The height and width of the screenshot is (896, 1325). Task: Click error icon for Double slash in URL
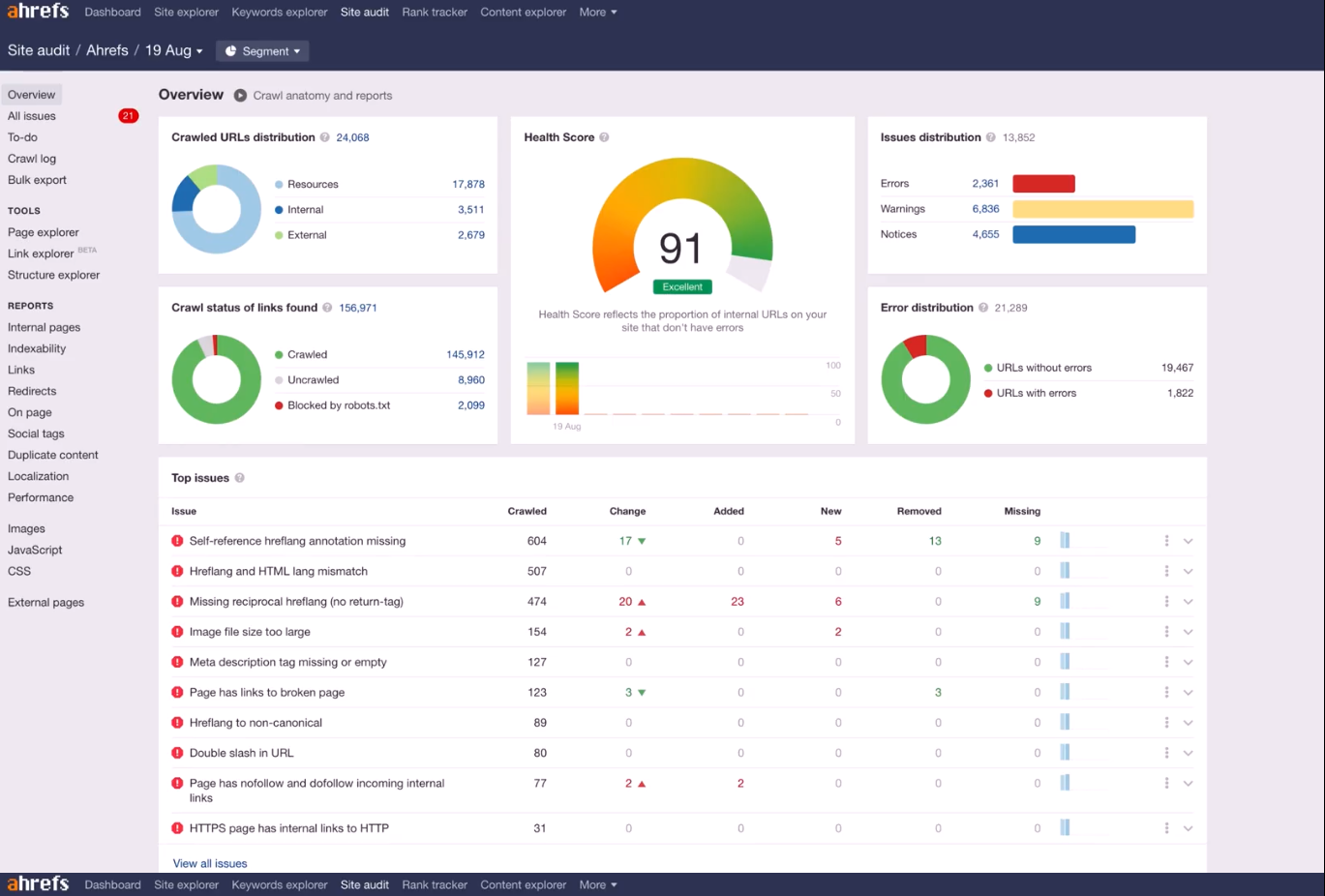[177, 753]
